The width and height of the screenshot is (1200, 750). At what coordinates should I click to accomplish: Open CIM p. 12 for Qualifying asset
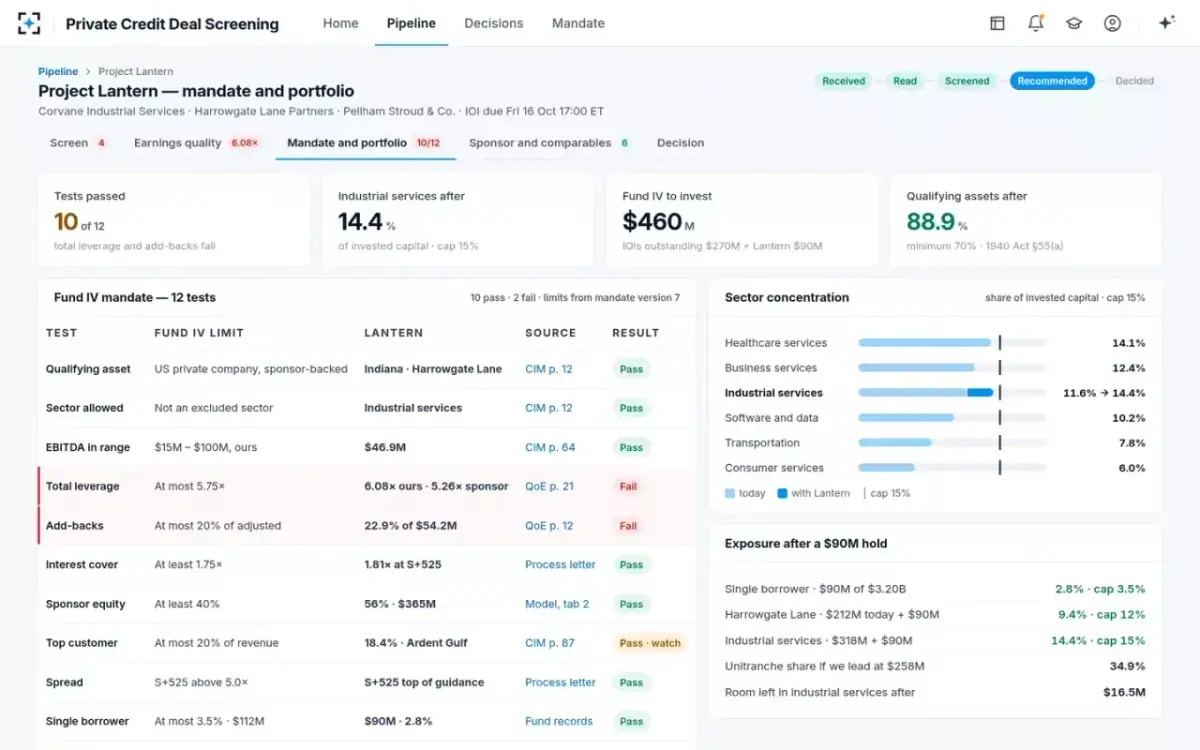(x=549, y=369)
